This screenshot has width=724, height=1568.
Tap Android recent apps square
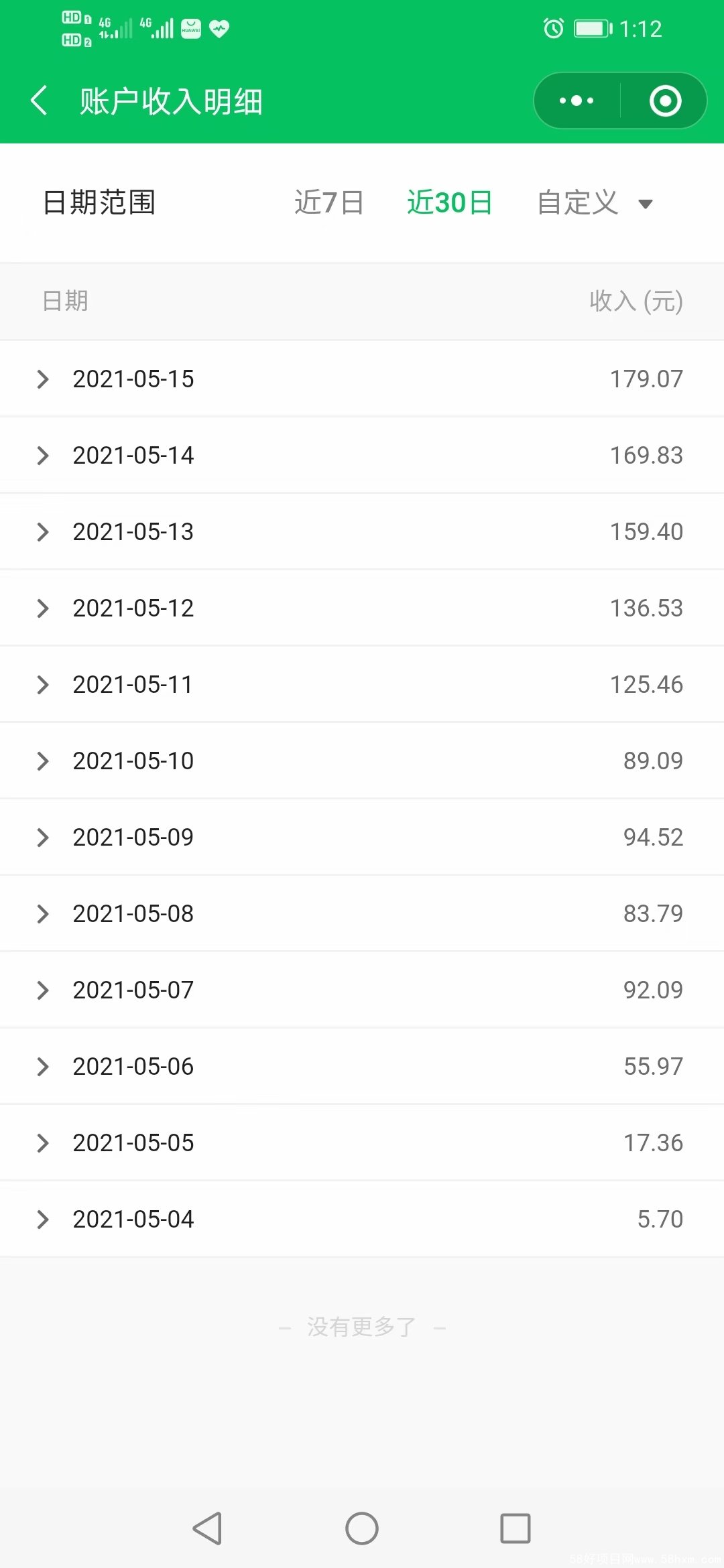coord(516,1528)
